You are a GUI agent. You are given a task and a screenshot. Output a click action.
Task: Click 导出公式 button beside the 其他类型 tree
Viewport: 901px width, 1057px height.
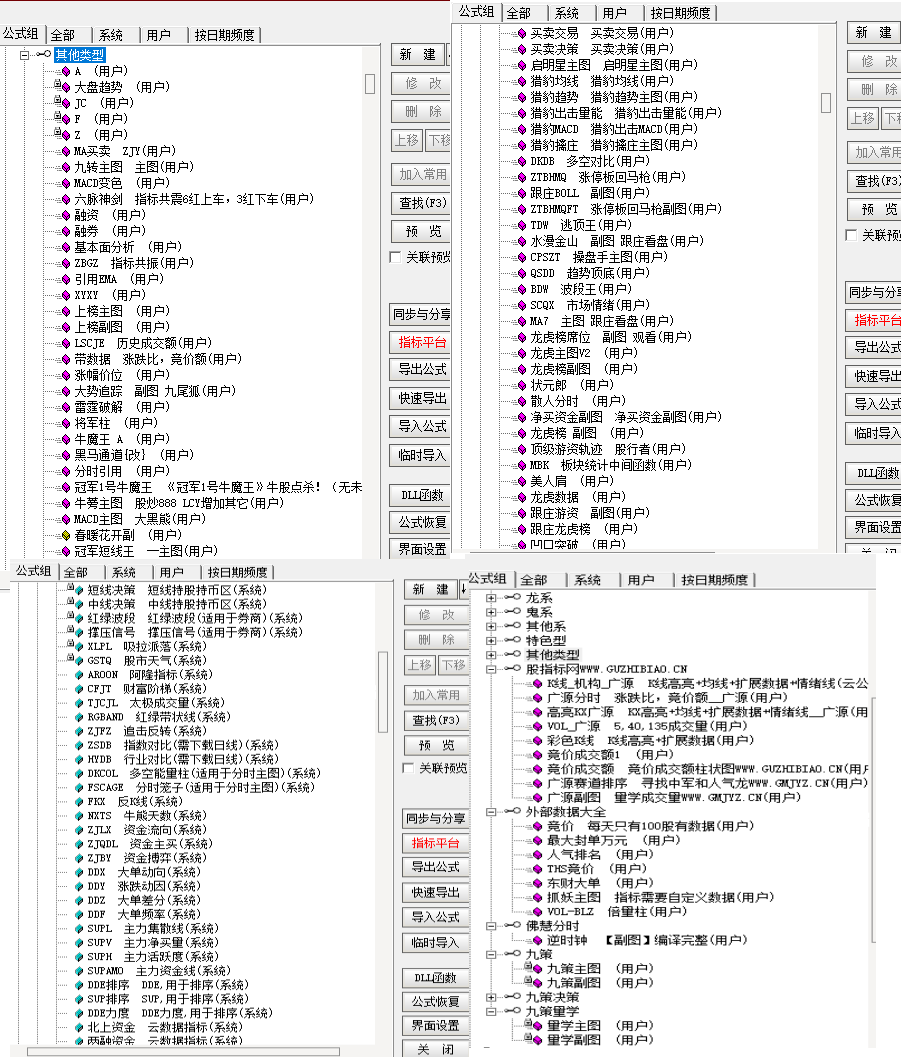click(x=423, y=369)
